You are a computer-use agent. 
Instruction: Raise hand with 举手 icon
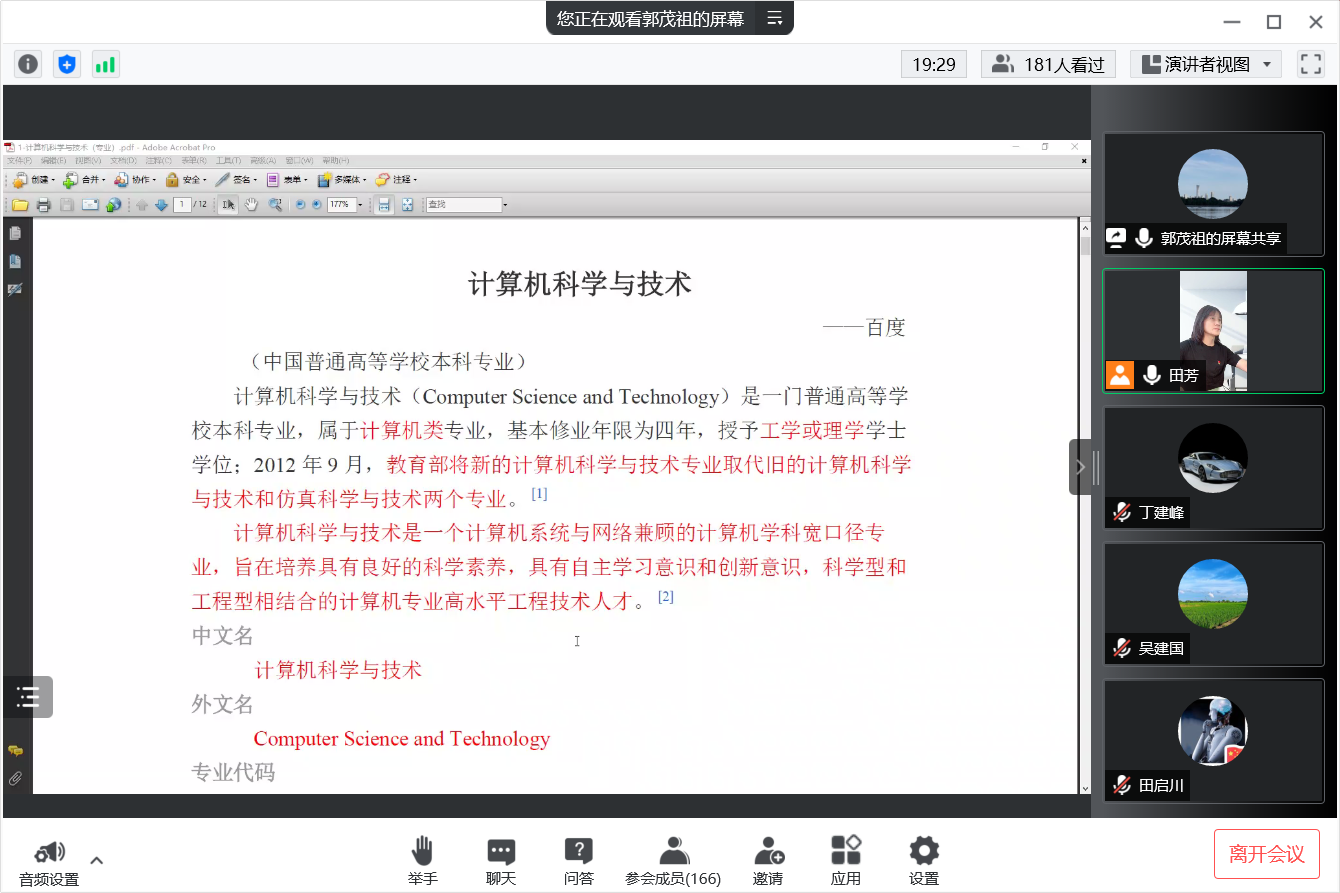click(422, 861)
